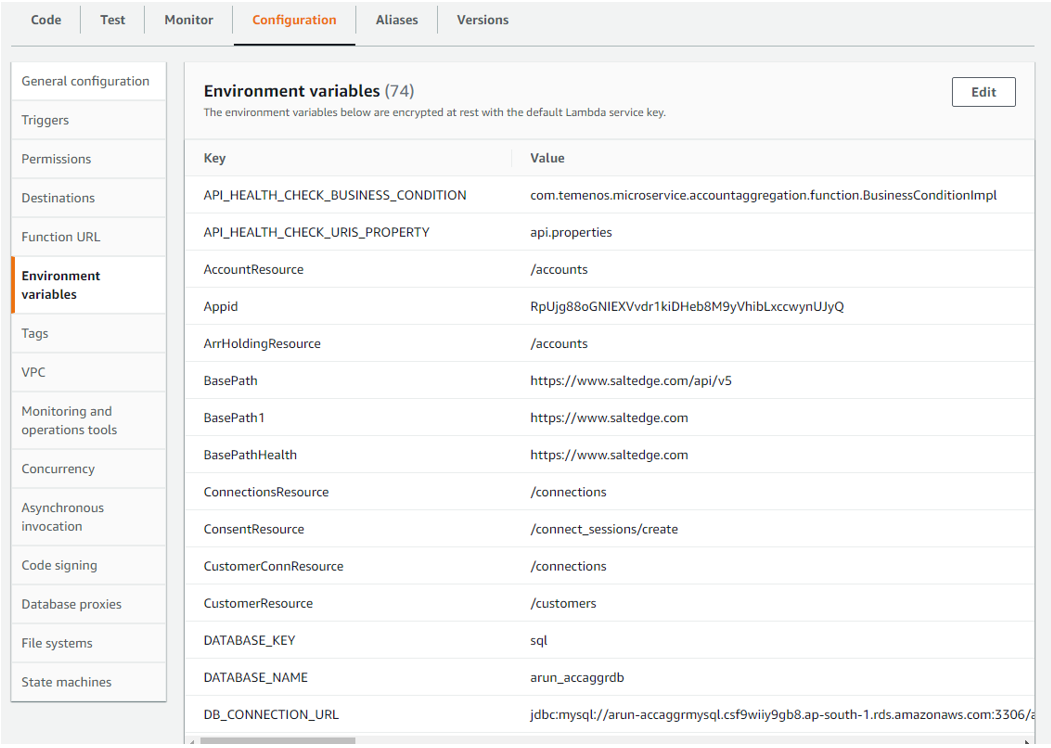Open the Aliases tab

click(x=397, y=20)
